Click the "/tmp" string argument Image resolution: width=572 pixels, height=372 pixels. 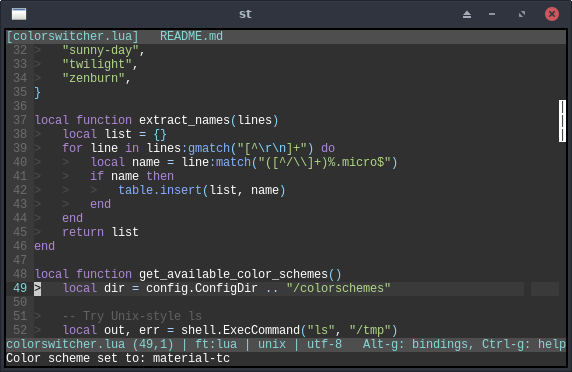pos(370,330)
